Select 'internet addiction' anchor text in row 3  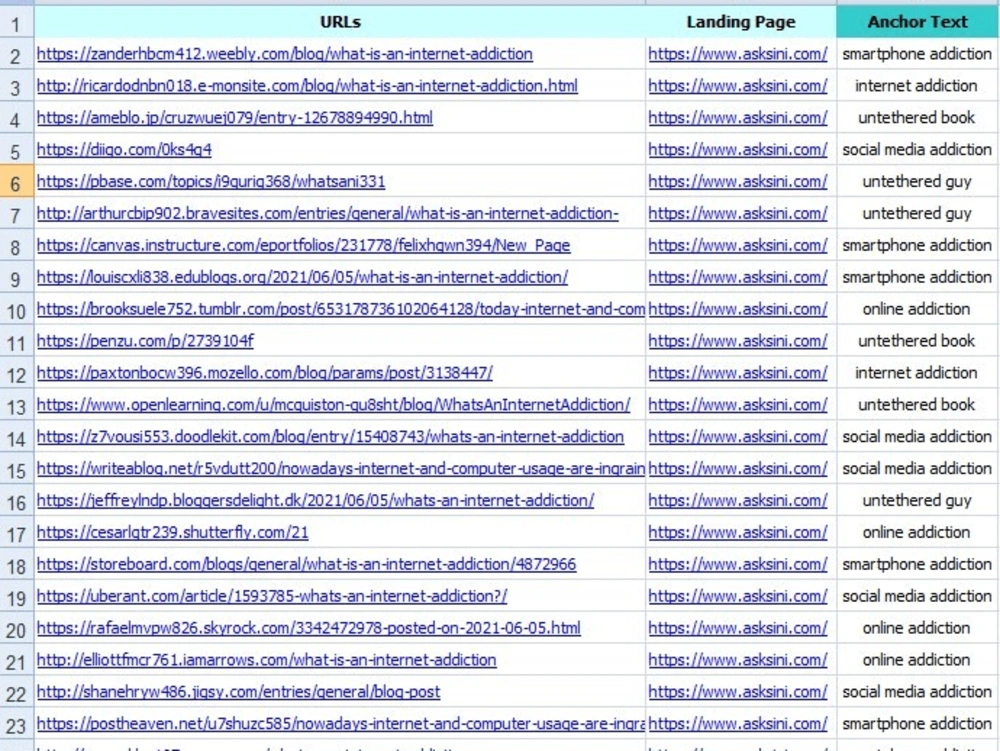916,85
